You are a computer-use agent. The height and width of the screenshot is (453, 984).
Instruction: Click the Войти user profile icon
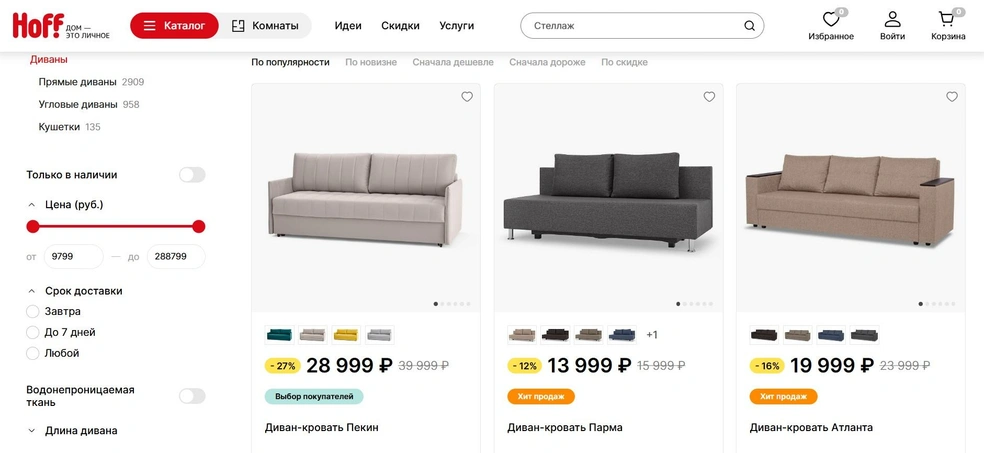point(892,19)
